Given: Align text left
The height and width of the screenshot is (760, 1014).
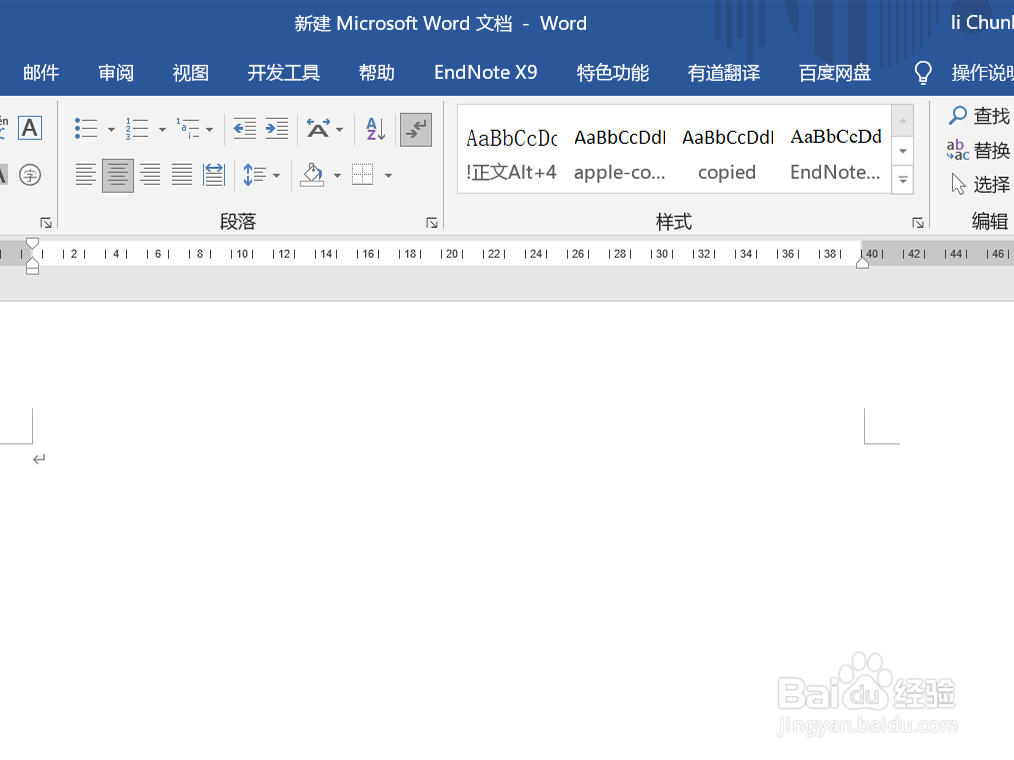Looking at the screenshot, I should click(85, 175).
